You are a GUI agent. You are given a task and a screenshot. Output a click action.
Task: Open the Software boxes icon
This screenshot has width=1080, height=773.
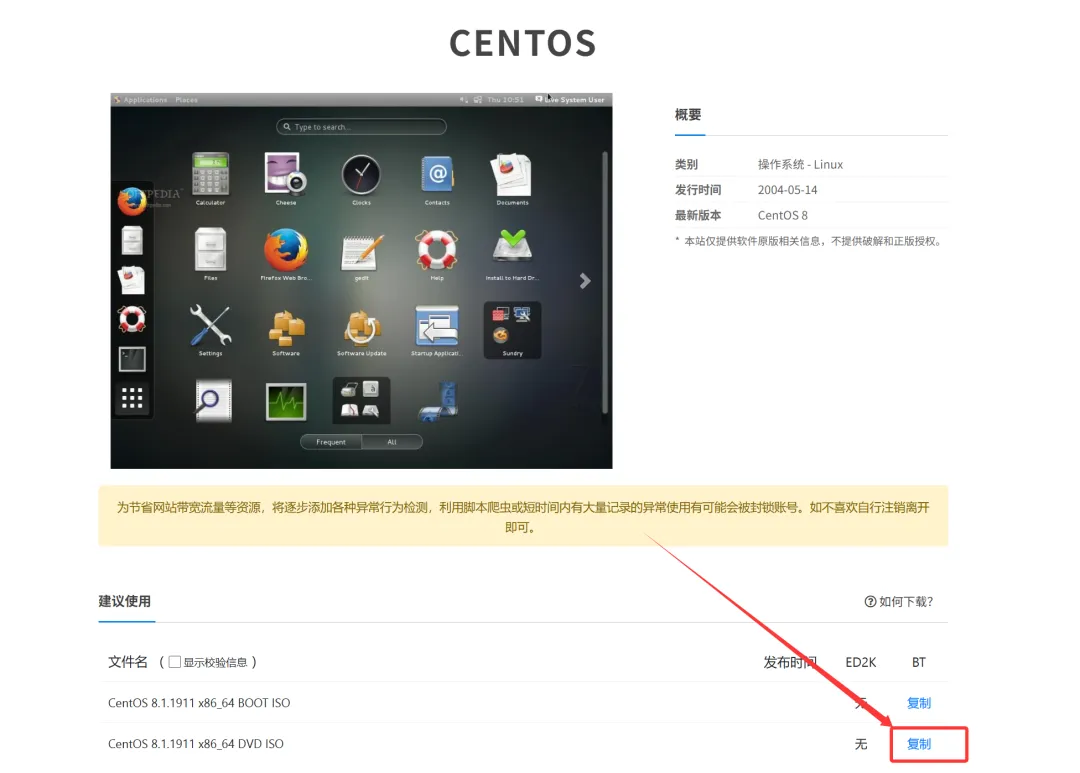[x=286, y=328]
